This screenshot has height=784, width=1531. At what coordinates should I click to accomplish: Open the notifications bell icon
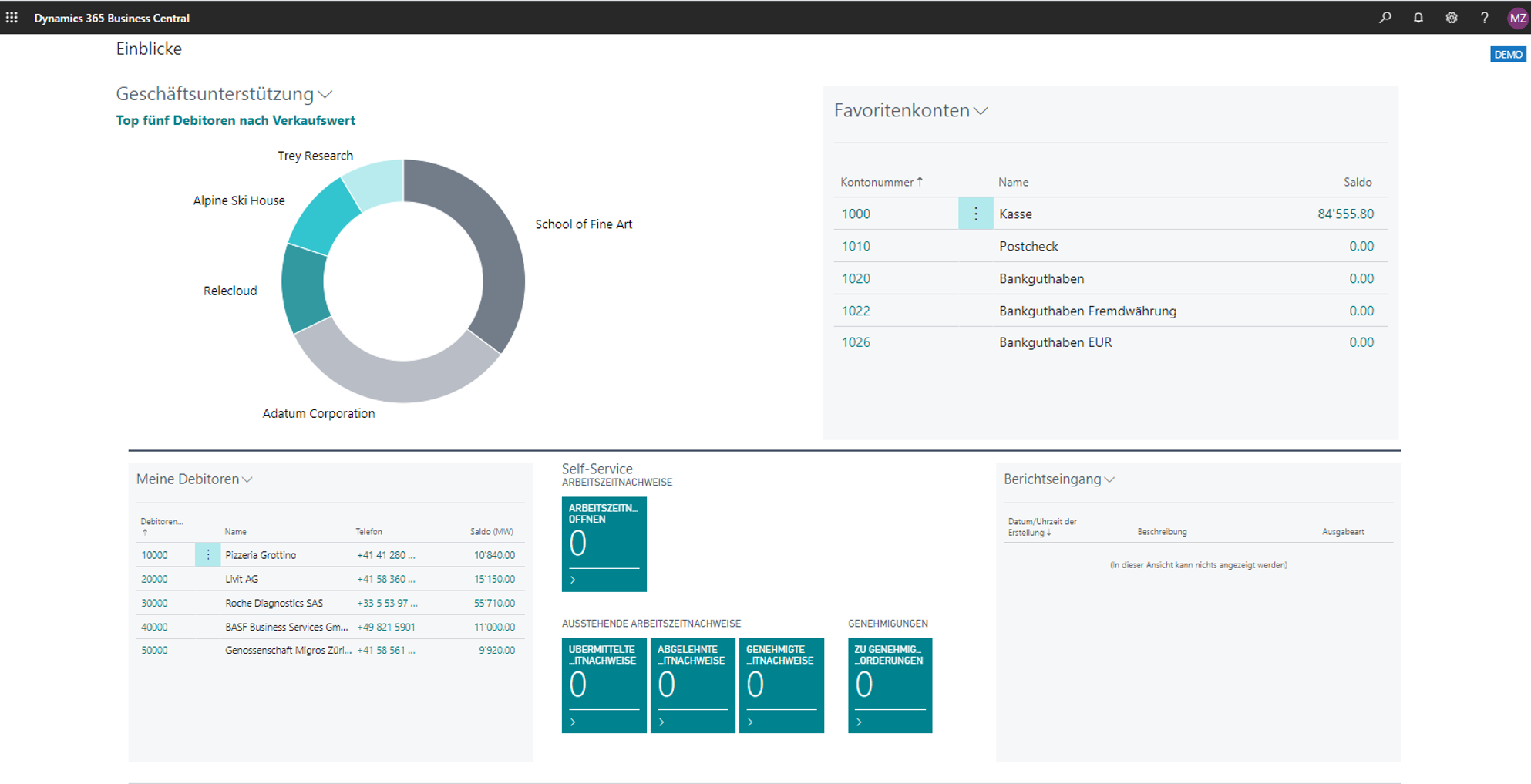1418,17
